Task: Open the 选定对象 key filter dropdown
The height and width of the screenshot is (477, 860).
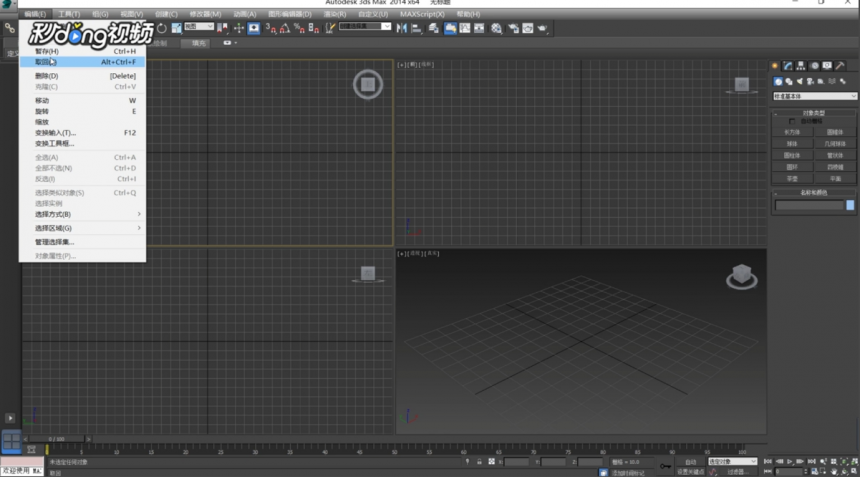Action: (x=733, y=462)
